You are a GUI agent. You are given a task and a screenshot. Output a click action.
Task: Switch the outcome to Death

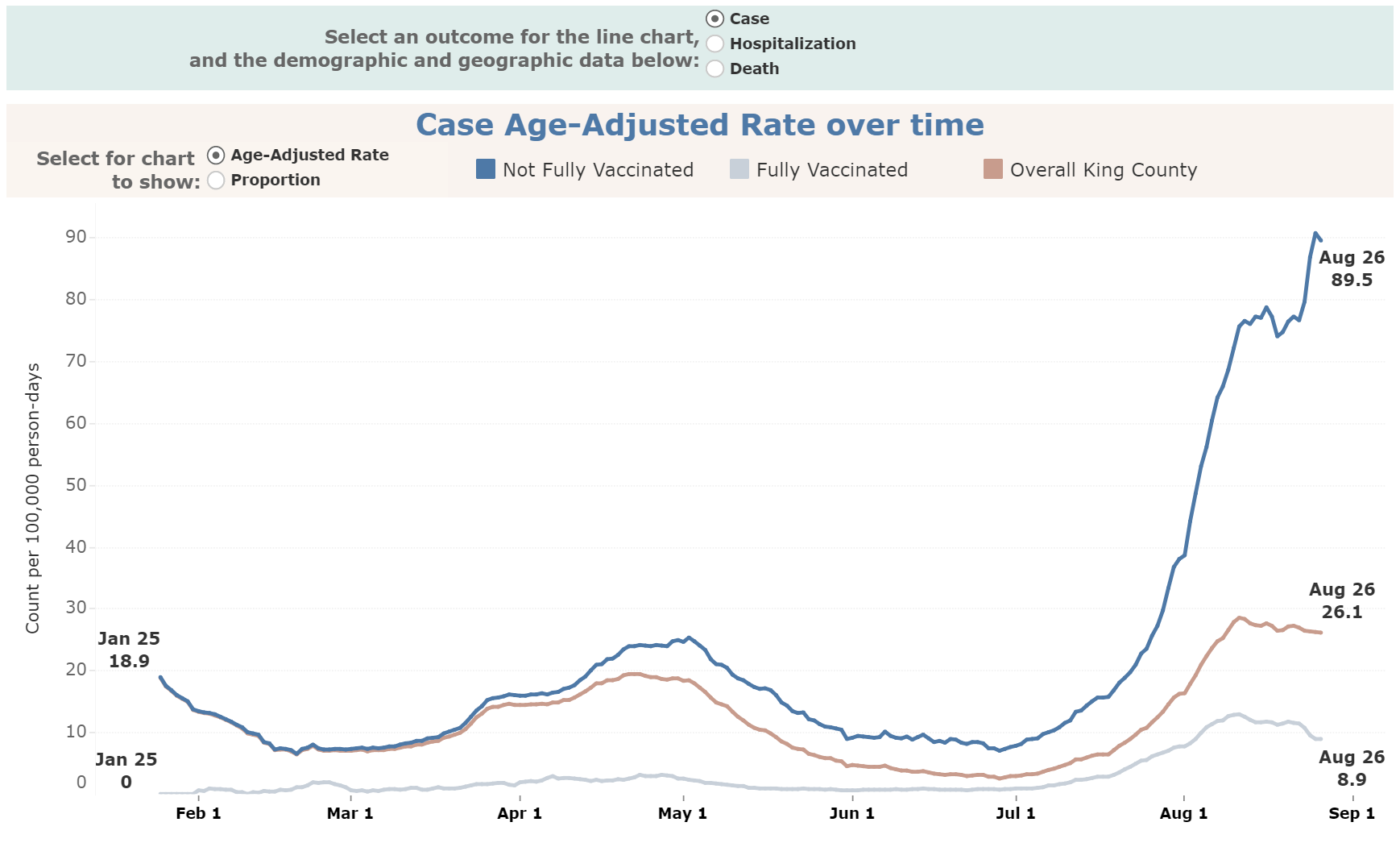[714, 69]
